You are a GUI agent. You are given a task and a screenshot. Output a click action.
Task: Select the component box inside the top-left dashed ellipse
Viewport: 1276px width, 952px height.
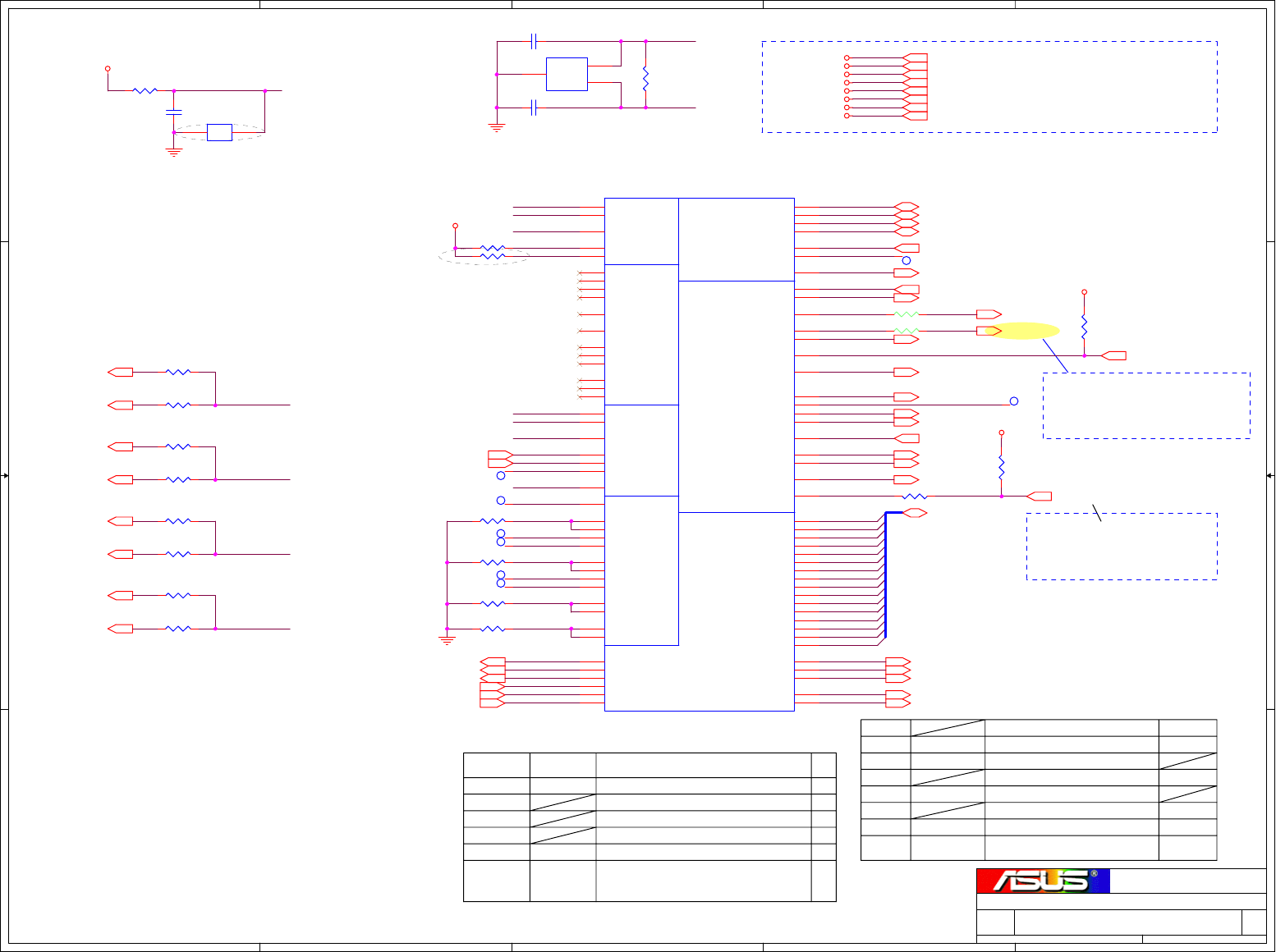219,132
